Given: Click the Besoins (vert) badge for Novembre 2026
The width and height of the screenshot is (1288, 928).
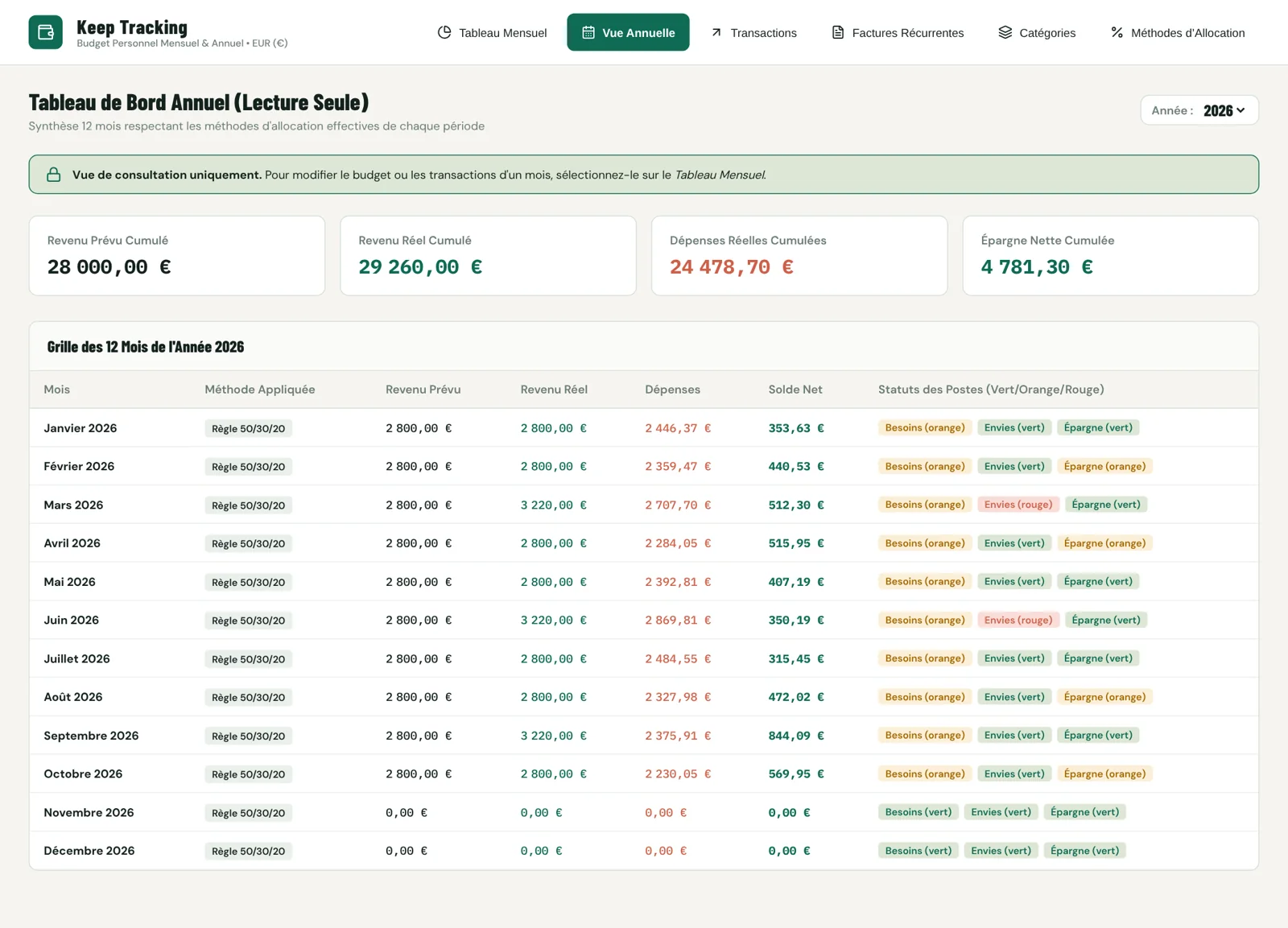Looking at the screenshot, I should [918, 812].
